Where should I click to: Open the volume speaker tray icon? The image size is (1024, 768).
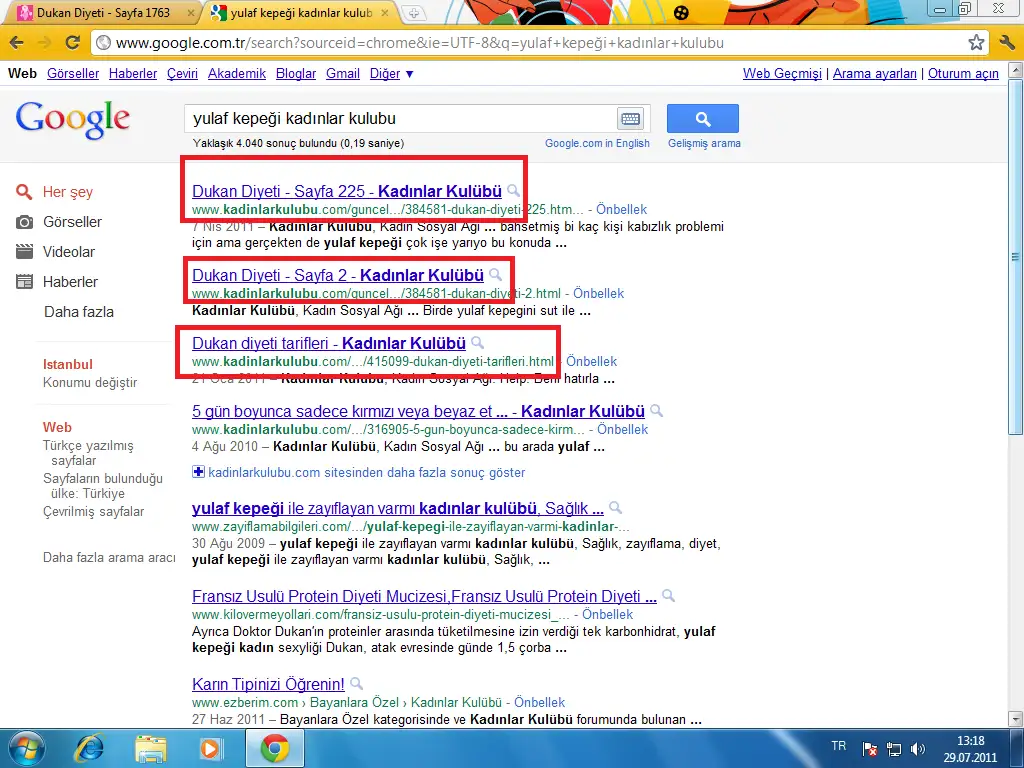click(x=918, y=749)
